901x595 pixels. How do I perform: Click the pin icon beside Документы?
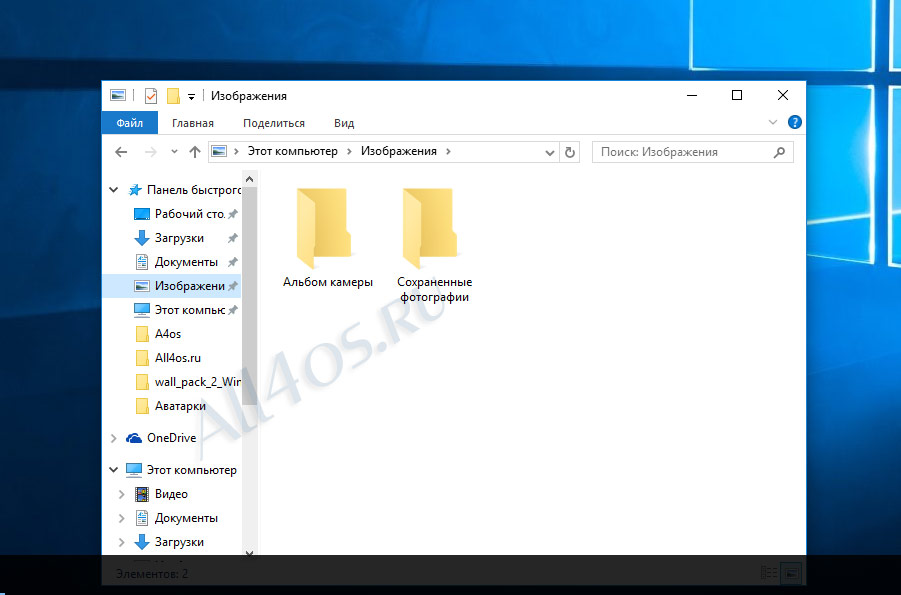point(233,262)
